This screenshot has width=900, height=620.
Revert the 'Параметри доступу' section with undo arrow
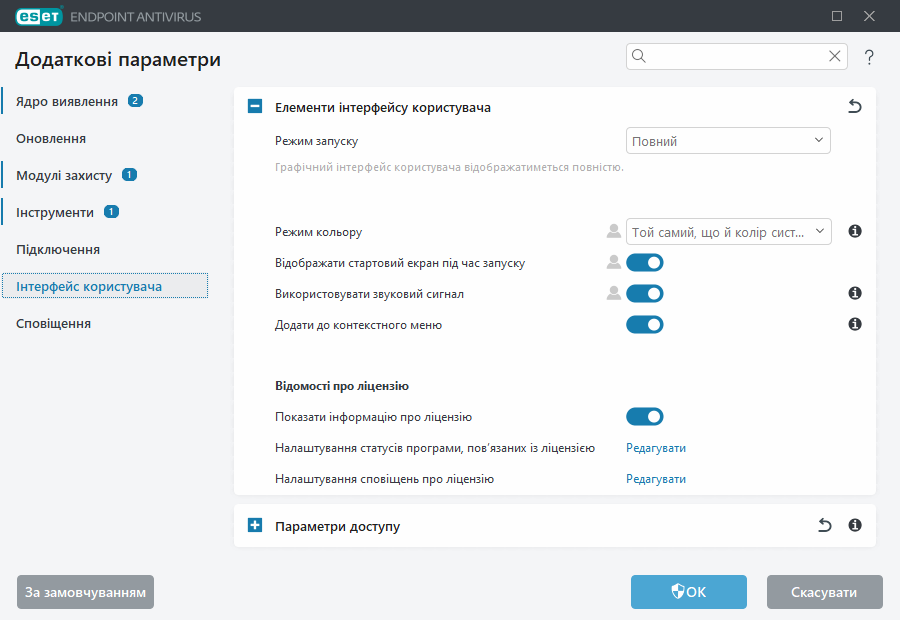pyautogui.click(x=825, y=525)
